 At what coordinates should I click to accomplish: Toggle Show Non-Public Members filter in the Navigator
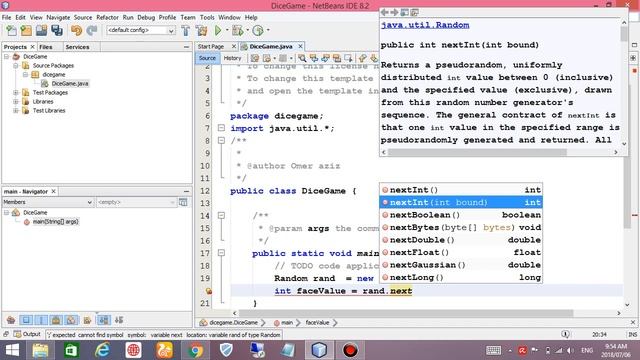click(56, 320)
